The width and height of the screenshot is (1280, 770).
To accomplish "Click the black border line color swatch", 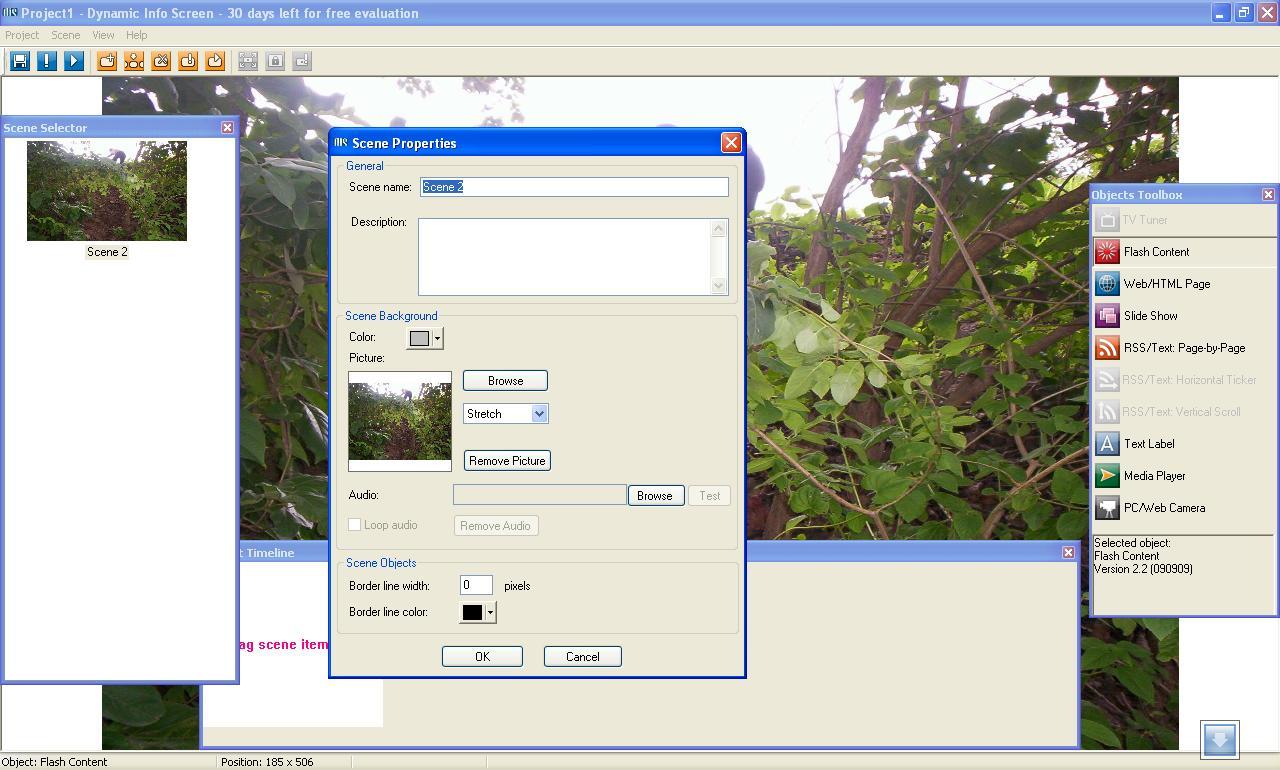I will pos(472,613).
